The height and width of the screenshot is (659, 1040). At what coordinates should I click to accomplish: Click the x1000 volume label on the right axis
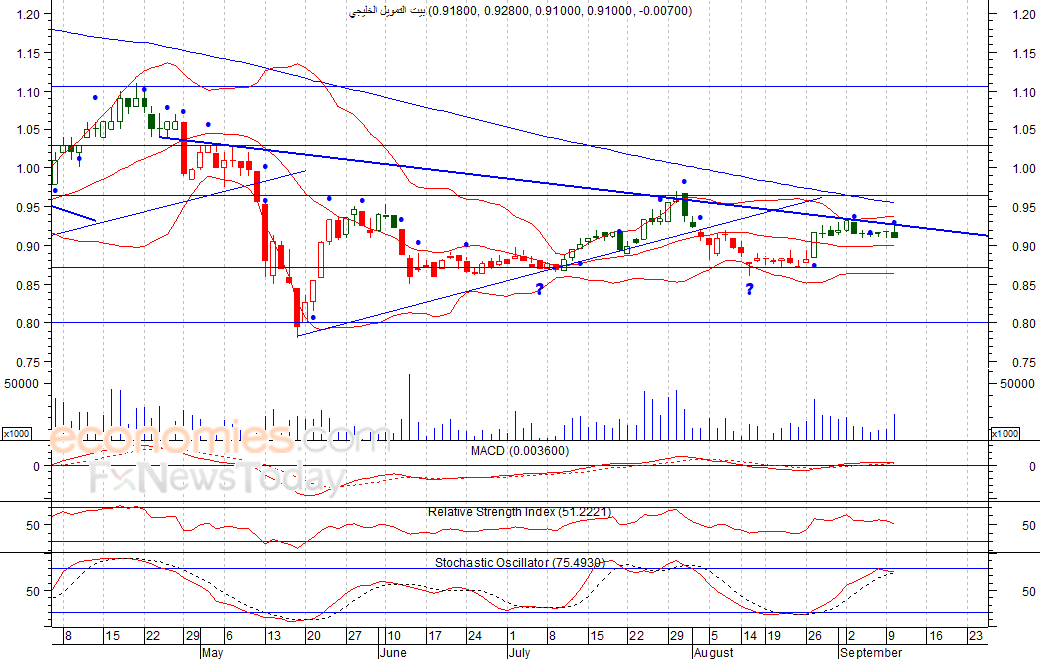tap(1004, 434)
